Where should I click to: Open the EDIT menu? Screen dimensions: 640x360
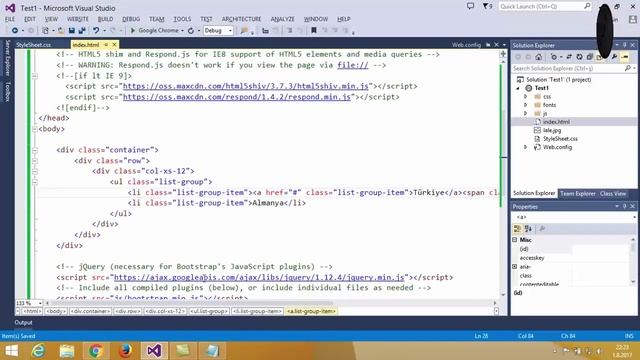click(x=30, y=19)
